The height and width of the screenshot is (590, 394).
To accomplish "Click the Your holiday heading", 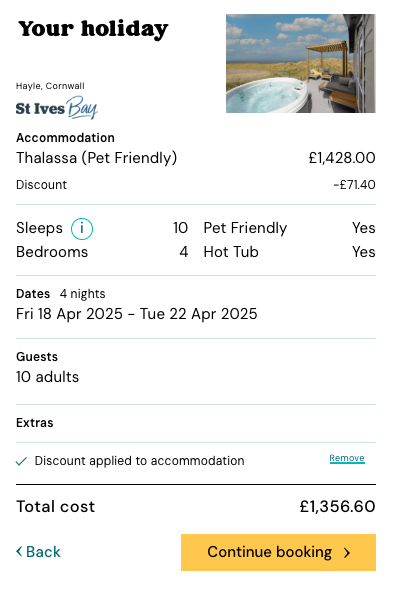I will click(93, 29).
